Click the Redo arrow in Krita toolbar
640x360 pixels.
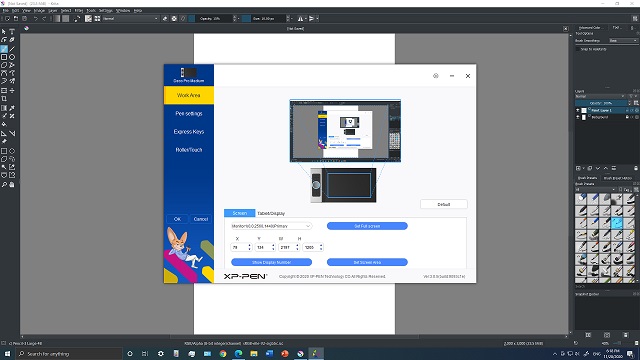(x=44, y=18)
